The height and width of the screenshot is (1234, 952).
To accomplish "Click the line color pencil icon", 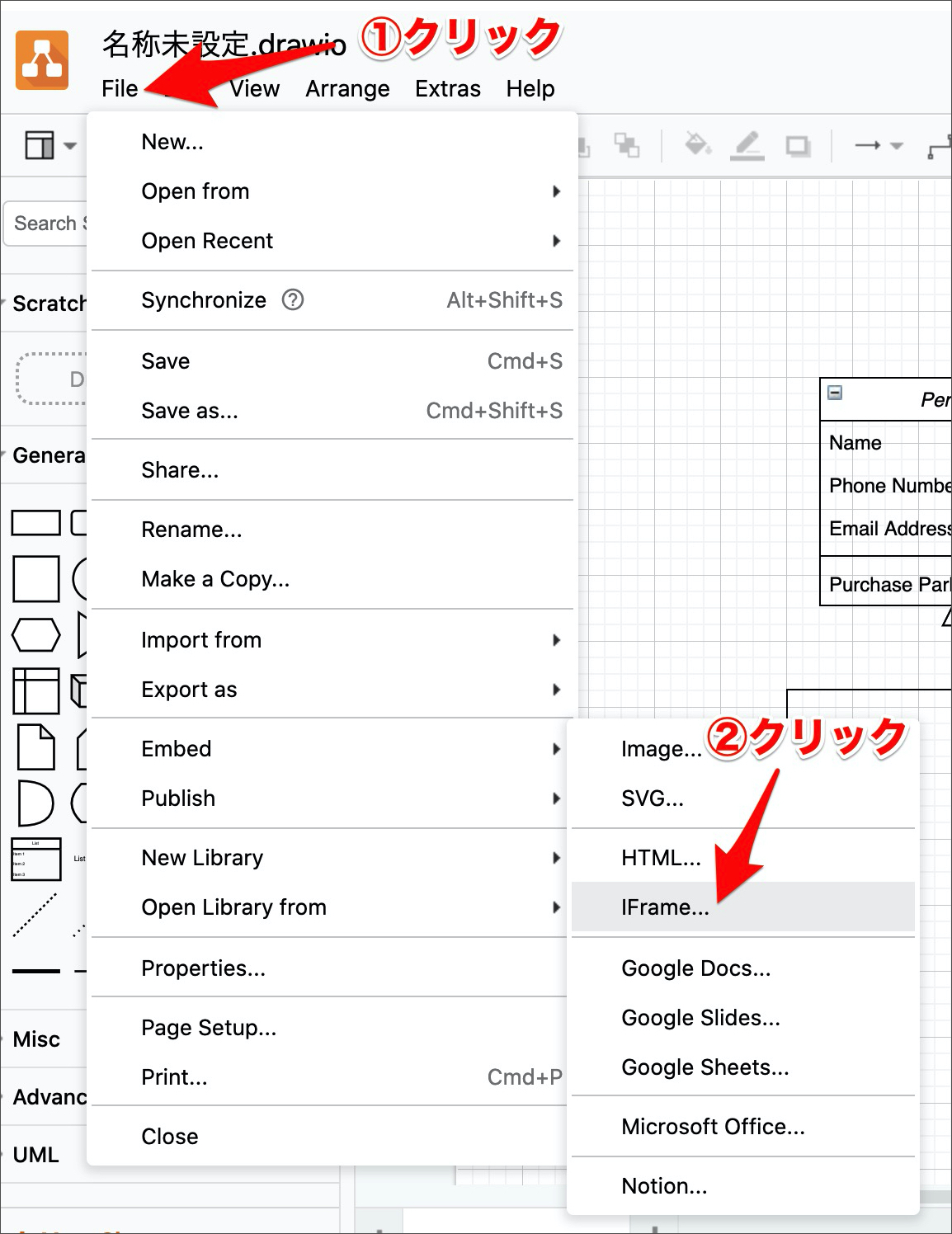I will [747, 145].
